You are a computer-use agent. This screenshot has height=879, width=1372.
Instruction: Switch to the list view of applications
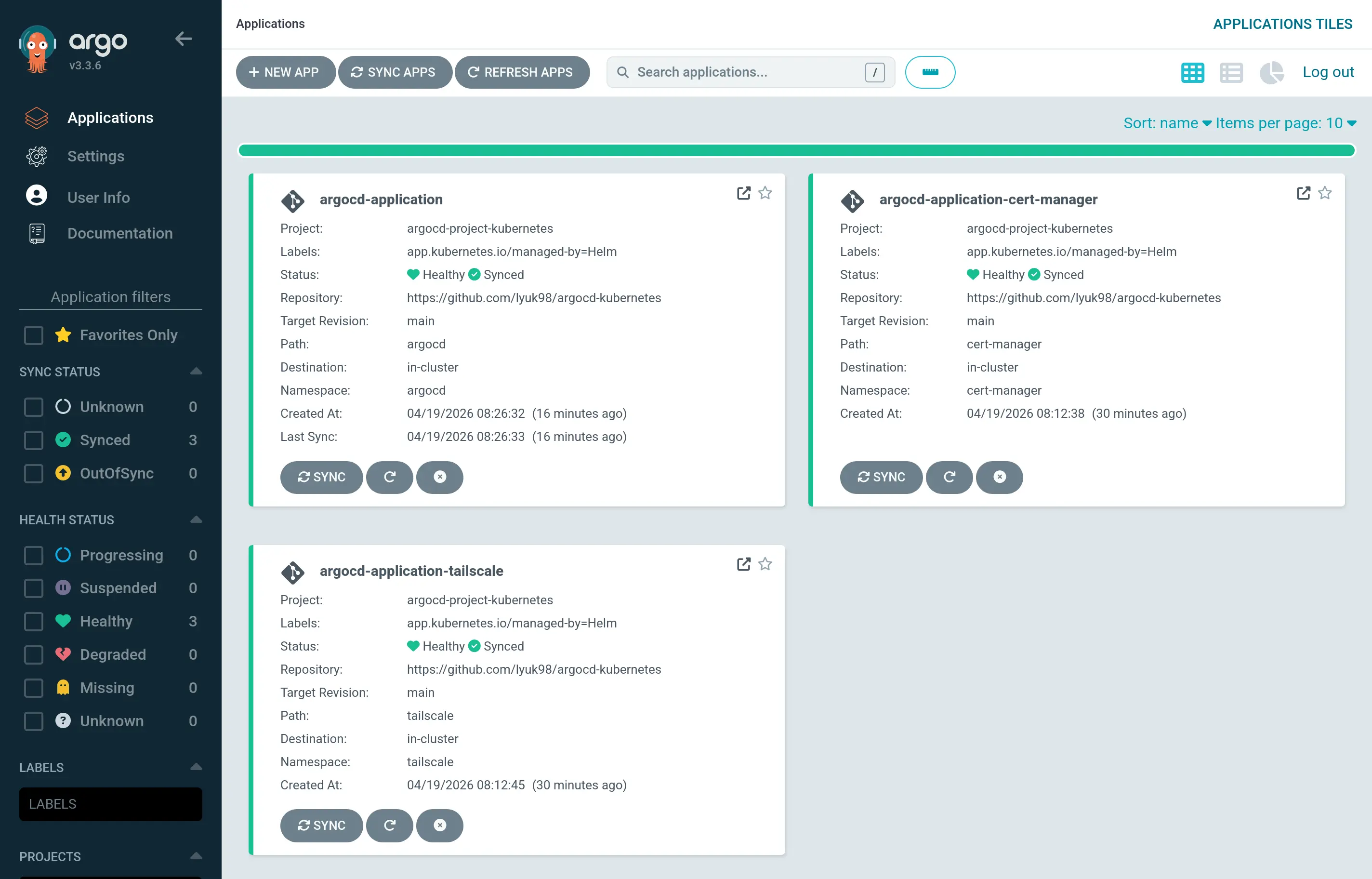[1232, 72]
